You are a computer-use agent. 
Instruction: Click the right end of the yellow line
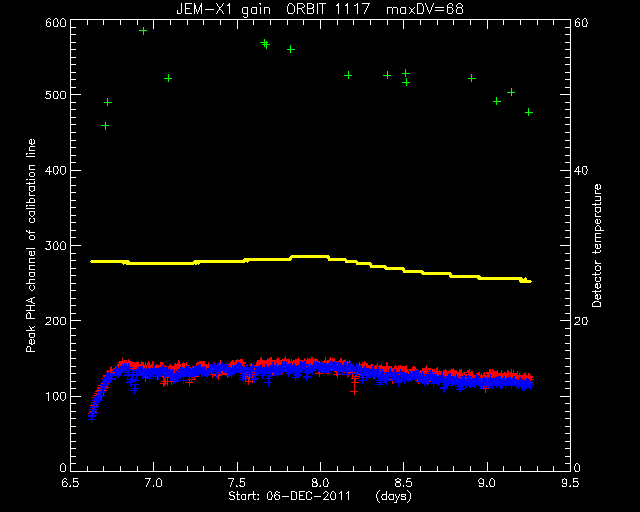[x=528, y=281]
